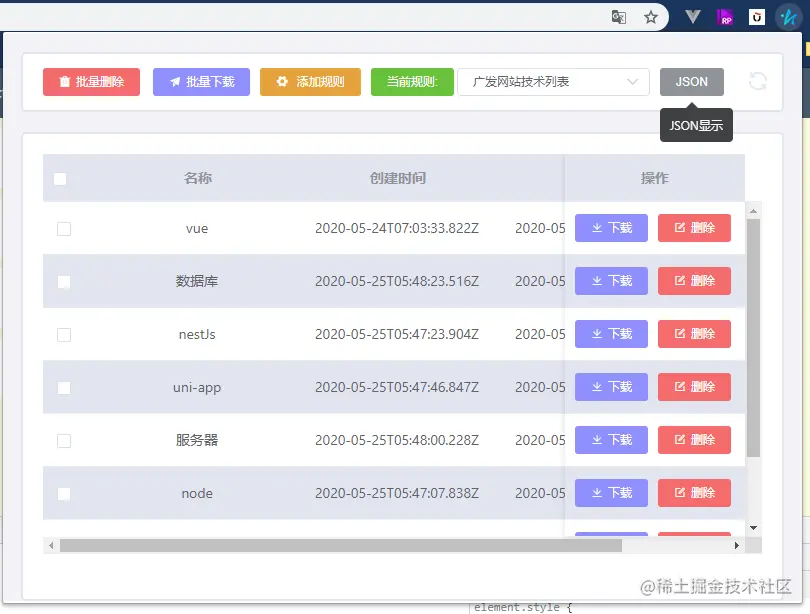The image size is (810, 614).
Task: Click timestamp 2020-05-25T05:48:23.516Z
Action: point(397,281)
